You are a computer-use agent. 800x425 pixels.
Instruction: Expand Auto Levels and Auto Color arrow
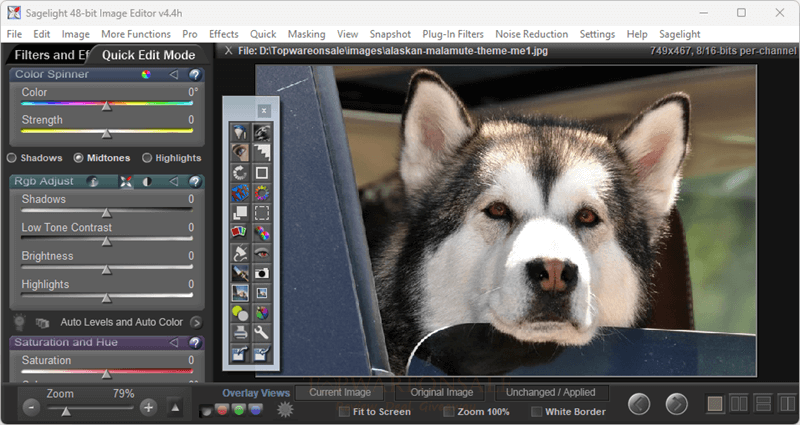[196, 322]
